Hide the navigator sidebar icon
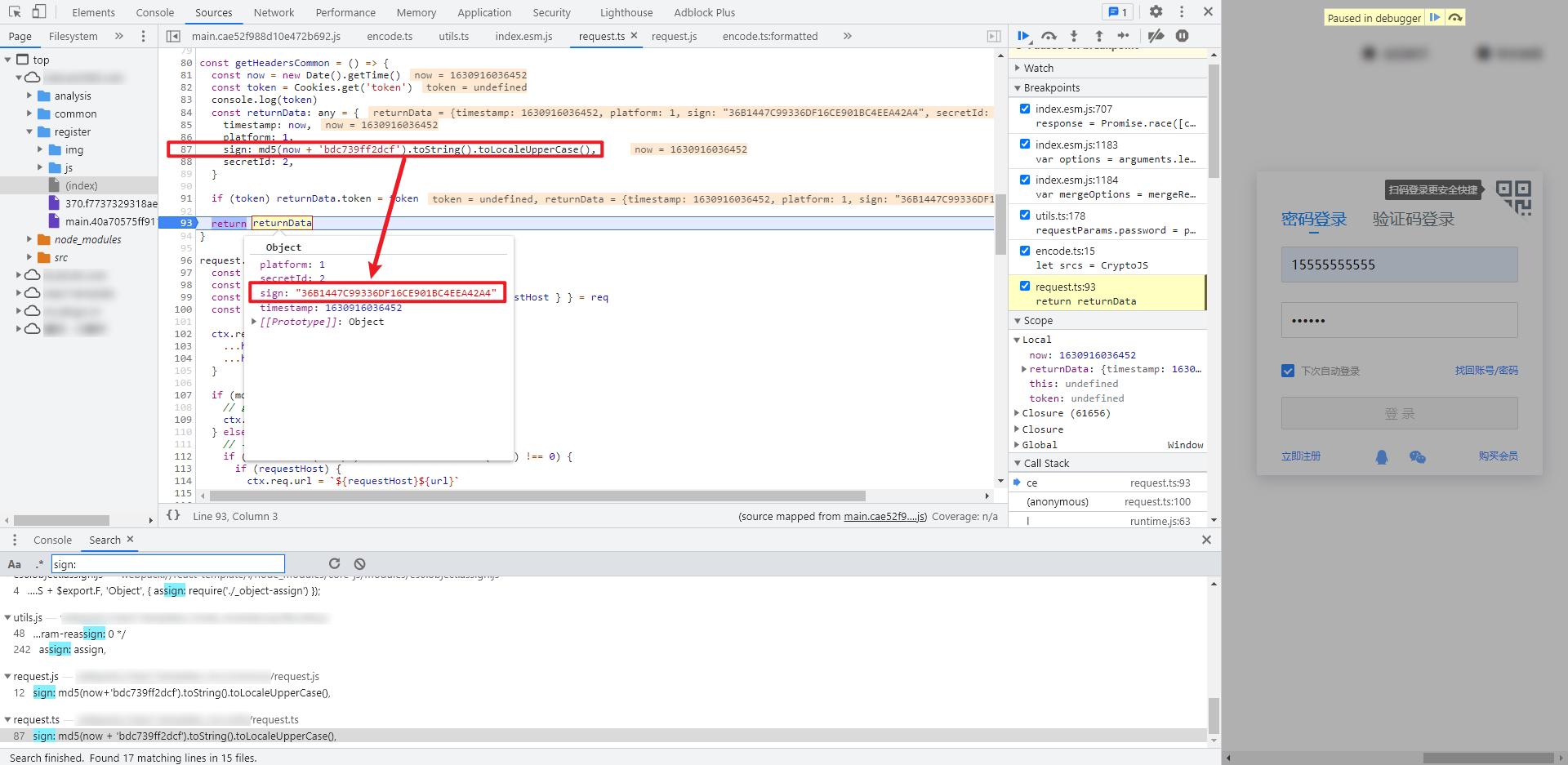The height and width of the screenshot is (765, 1568). coord(173,36)
